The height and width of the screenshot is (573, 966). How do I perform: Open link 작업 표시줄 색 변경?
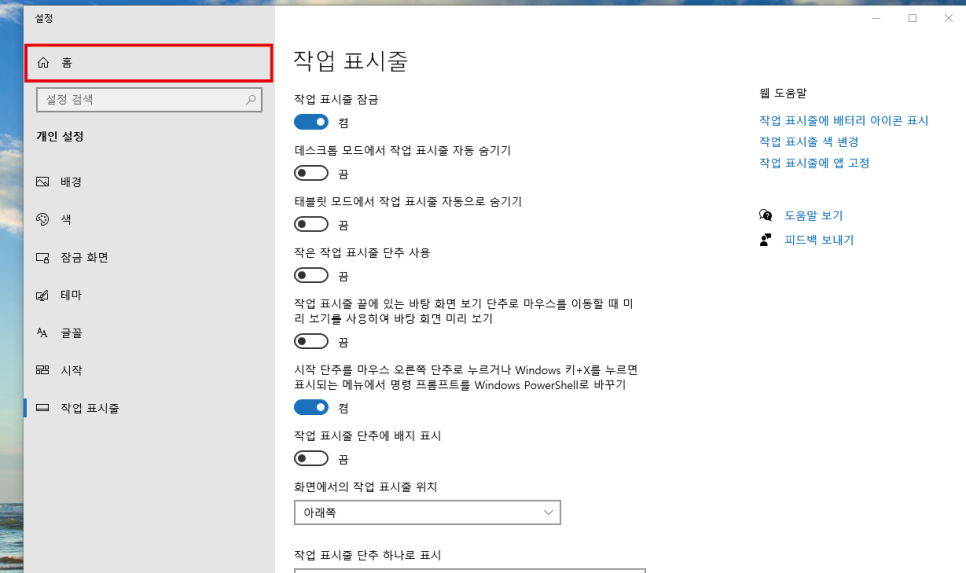[x=809, y=142]
